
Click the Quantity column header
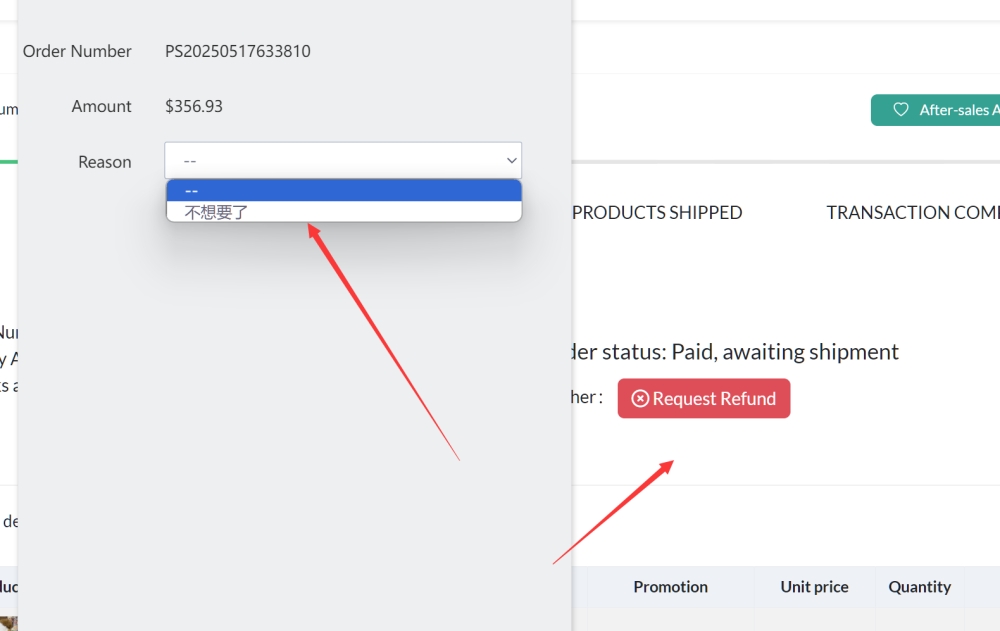pyautogui.click(x=920, y=586)
